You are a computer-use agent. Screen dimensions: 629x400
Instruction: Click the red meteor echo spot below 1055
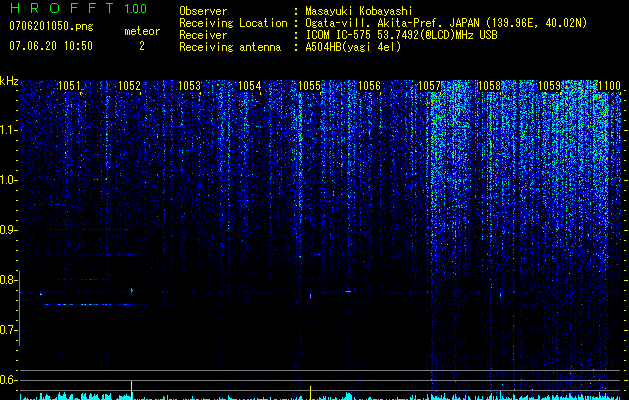pos(310,296)
